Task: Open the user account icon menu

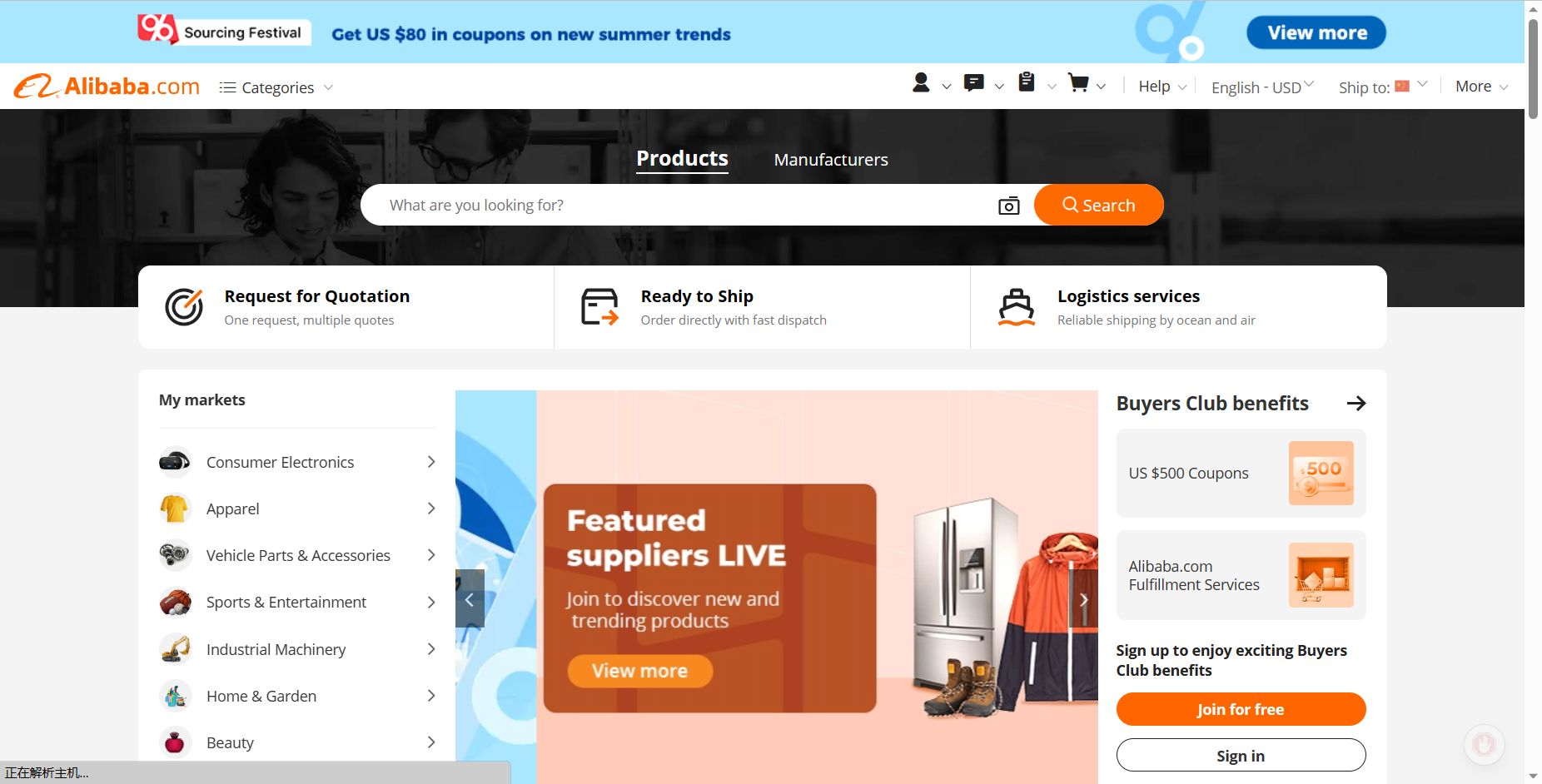Action: pos(921,83)
